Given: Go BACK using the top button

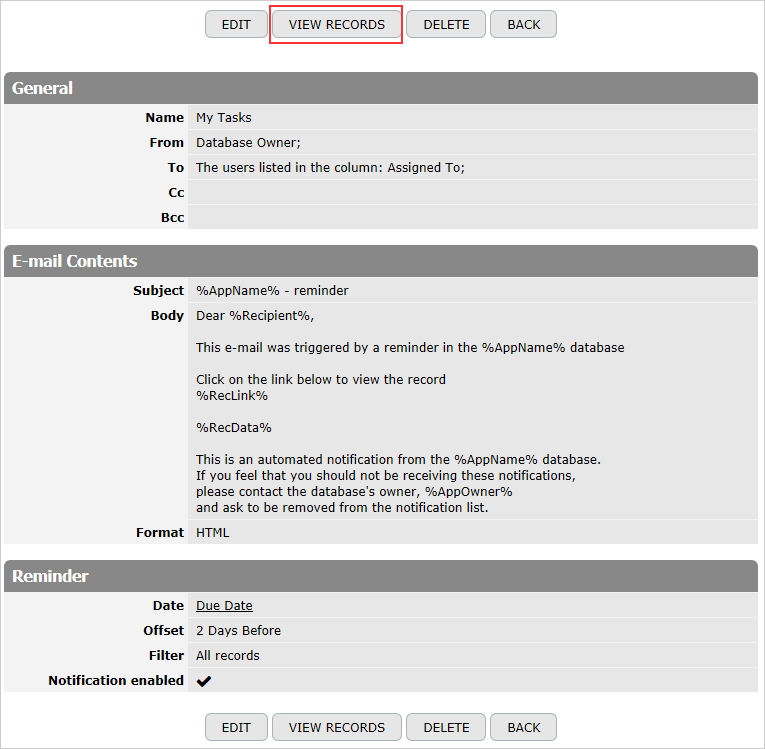Looking at the screenshot, I should pyautogui.click(x=523, y=24).
